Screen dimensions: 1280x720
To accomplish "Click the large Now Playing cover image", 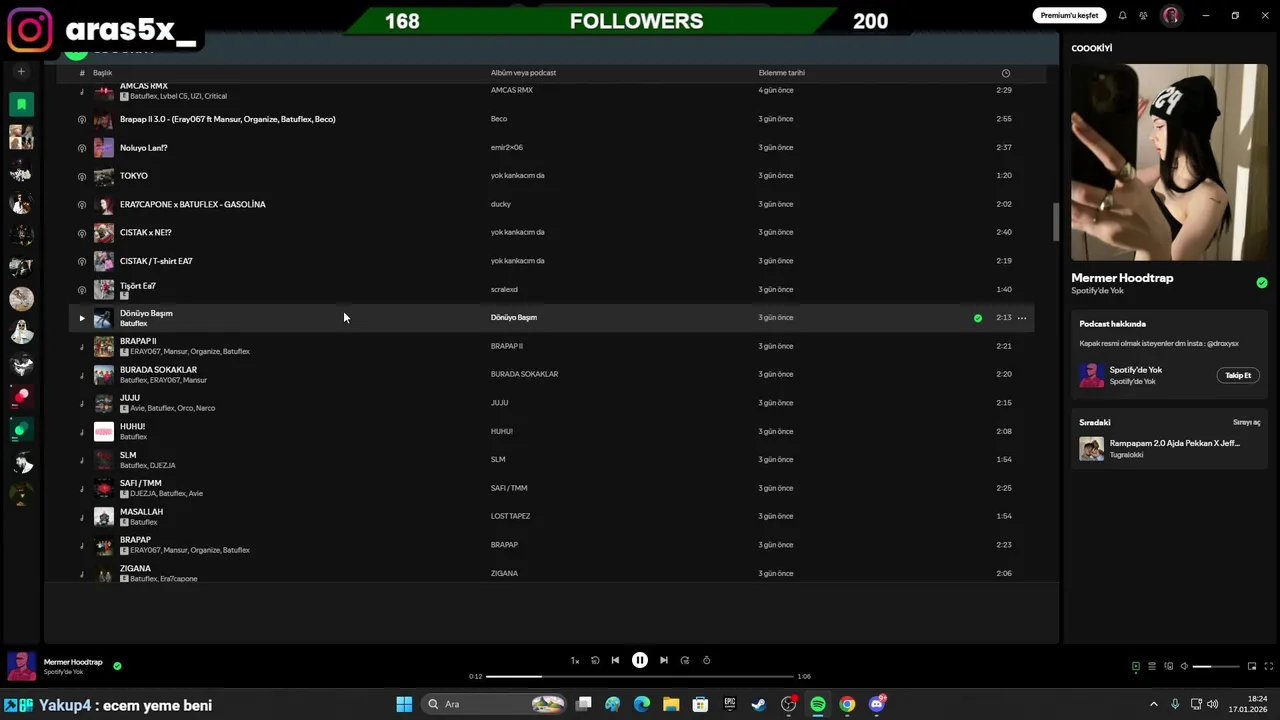I will pos(1169,162).
